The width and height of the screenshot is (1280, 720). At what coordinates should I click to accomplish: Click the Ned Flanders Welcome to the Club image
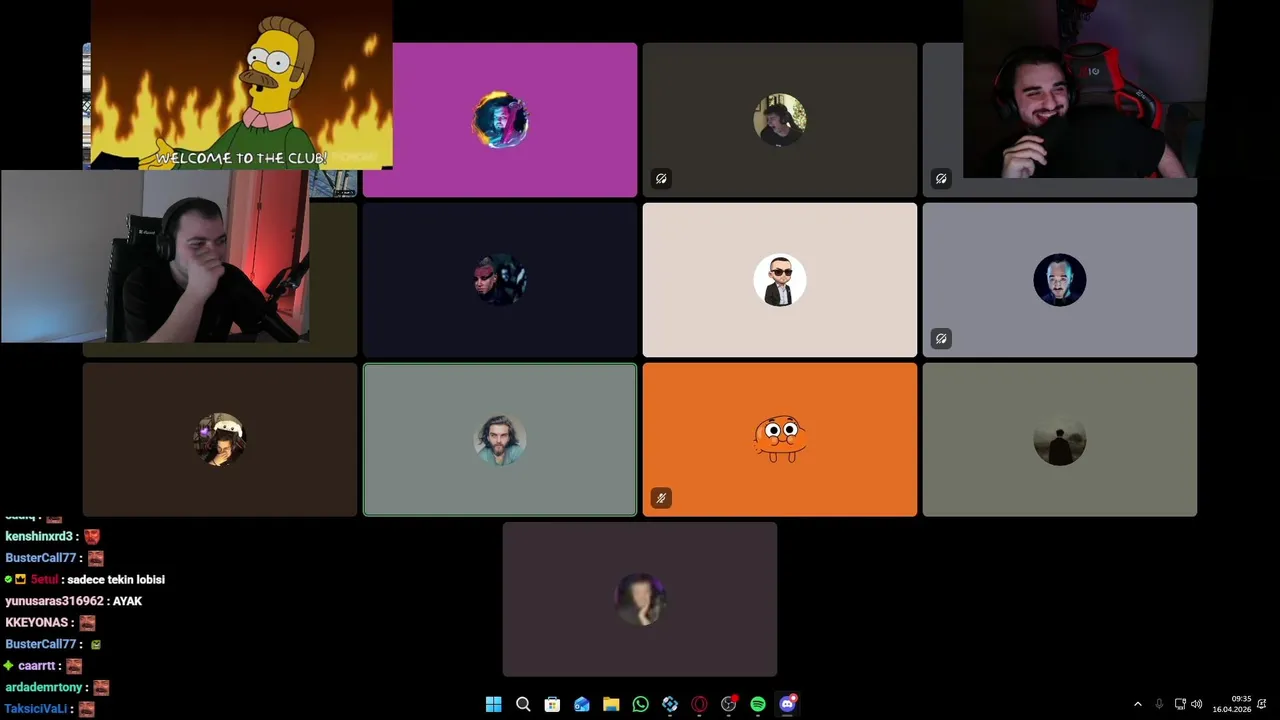pyautogui.click(x=241, y=85)
